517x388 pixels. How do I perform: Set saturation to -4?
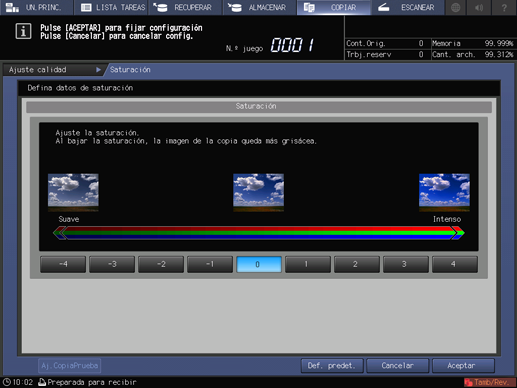pyautogui.click(x=63, y=264)
